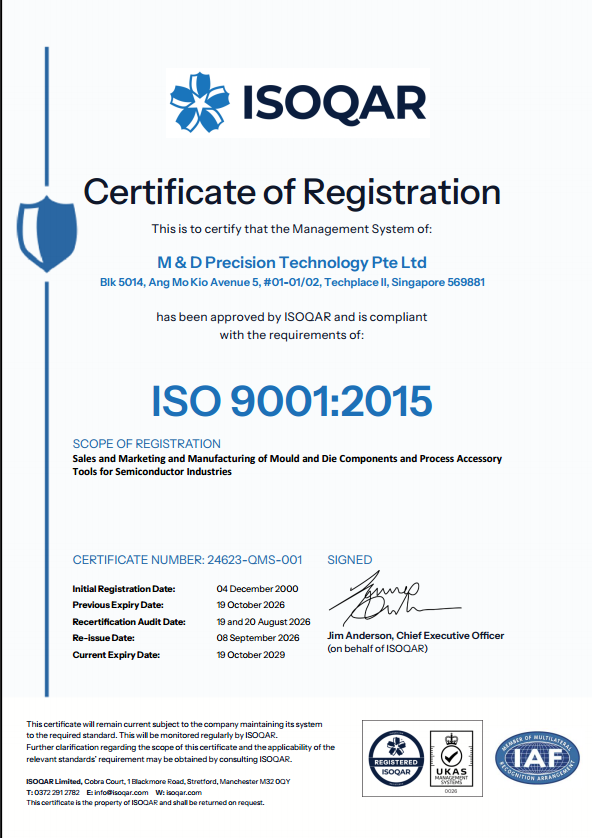Click the scope description starting Sales and Marketing
The image size is (592, 838).
(287, 465)
